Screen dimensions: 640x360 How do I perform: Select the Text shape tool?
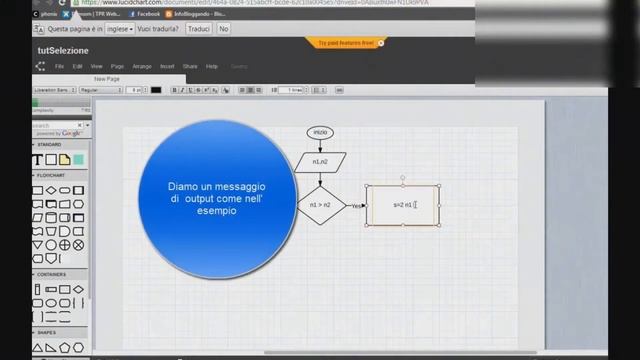pyautogui.click(x=38, y=160)
